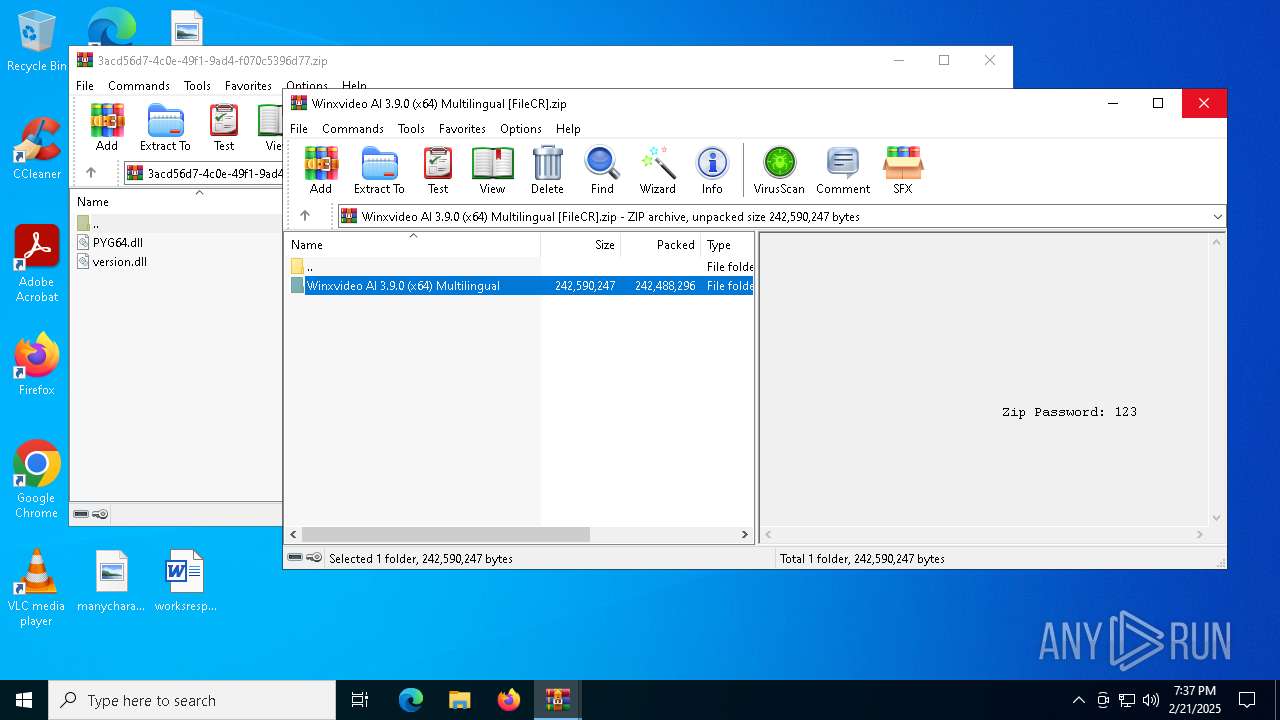Sort by Name column in back window

point(178,202)
